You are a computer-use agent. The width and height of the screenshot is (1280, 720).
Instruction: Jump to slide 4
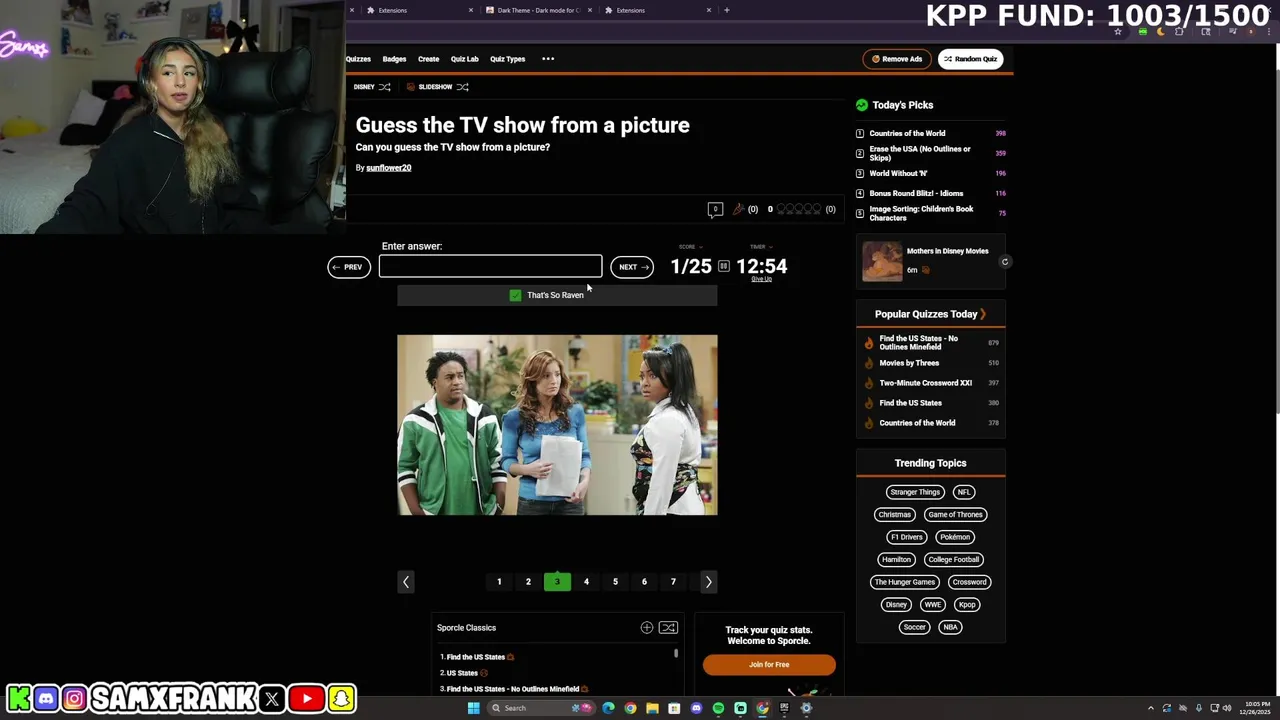click(586, 582)
